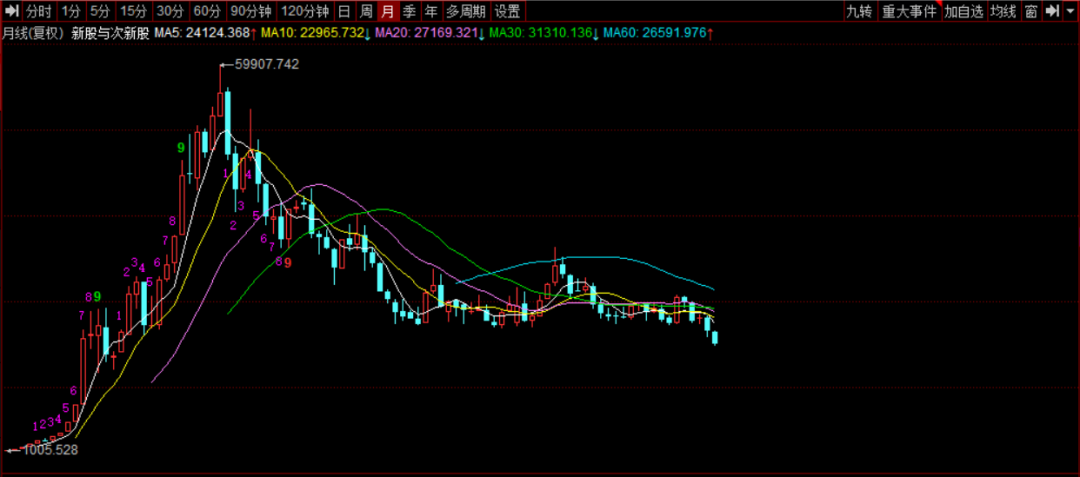Expand the top-right dropdown arrow
Viewport: 1080px width, 477px height.
(1070, 12)
